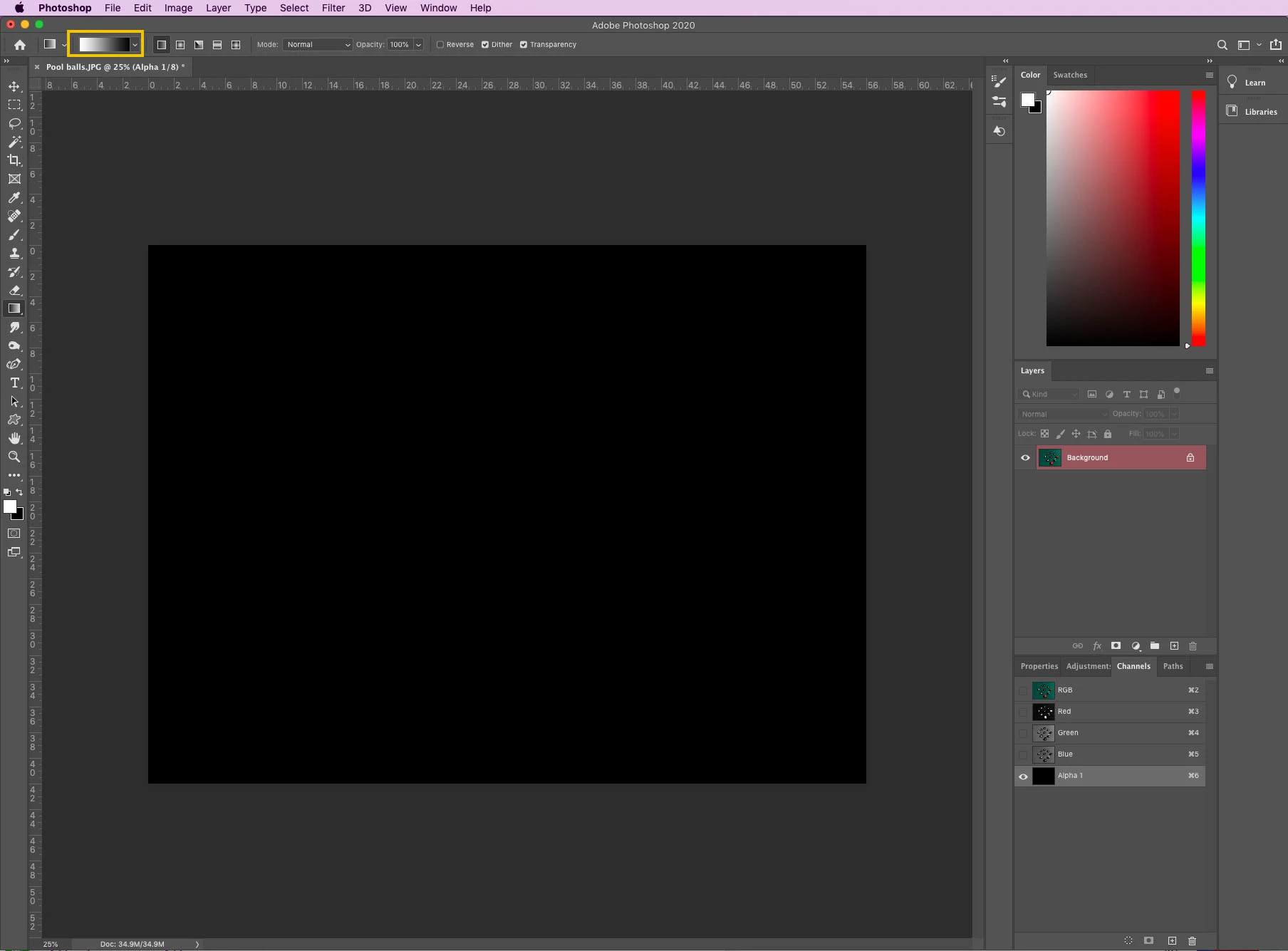Open the Color panel menu
Viewport: 1288px width, 951px height.
coord(1209,76)
